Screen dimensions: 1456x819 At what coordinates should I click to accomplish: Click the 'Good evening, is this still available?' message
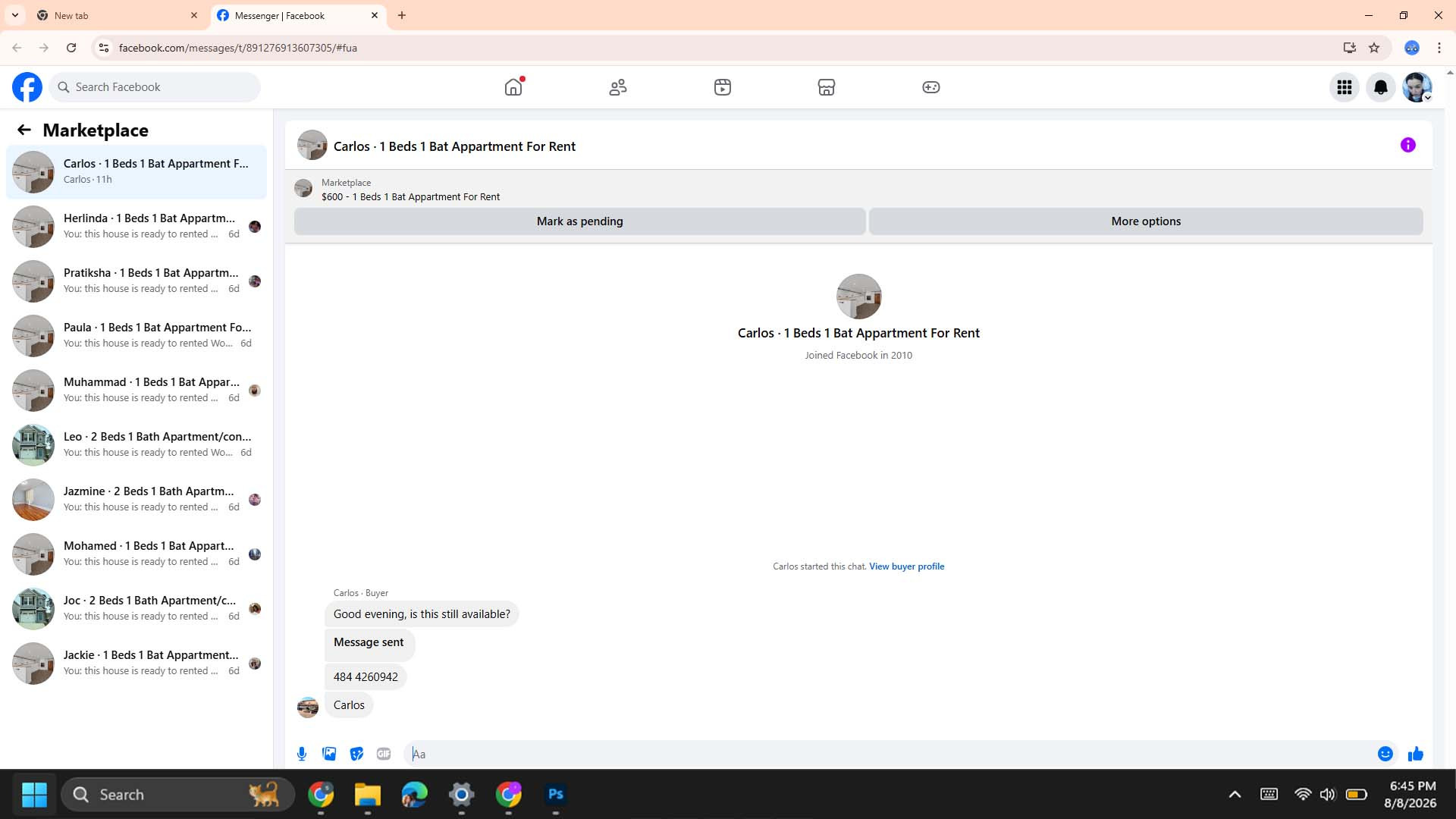[422, 614]
